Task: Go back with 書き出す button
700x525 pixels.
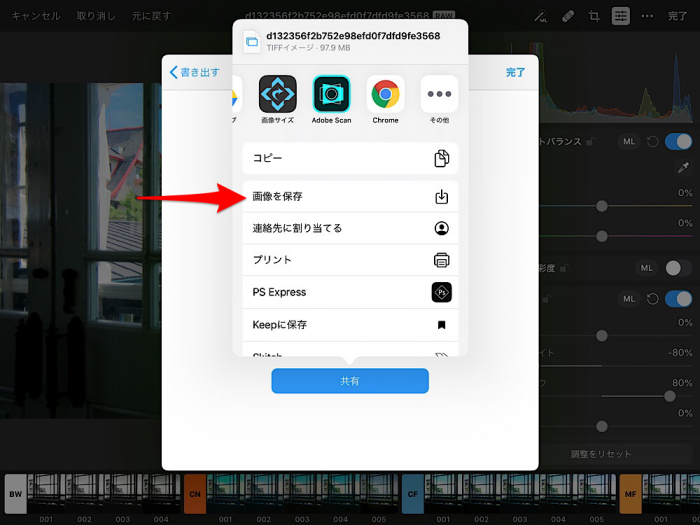Action: (195, 72)
